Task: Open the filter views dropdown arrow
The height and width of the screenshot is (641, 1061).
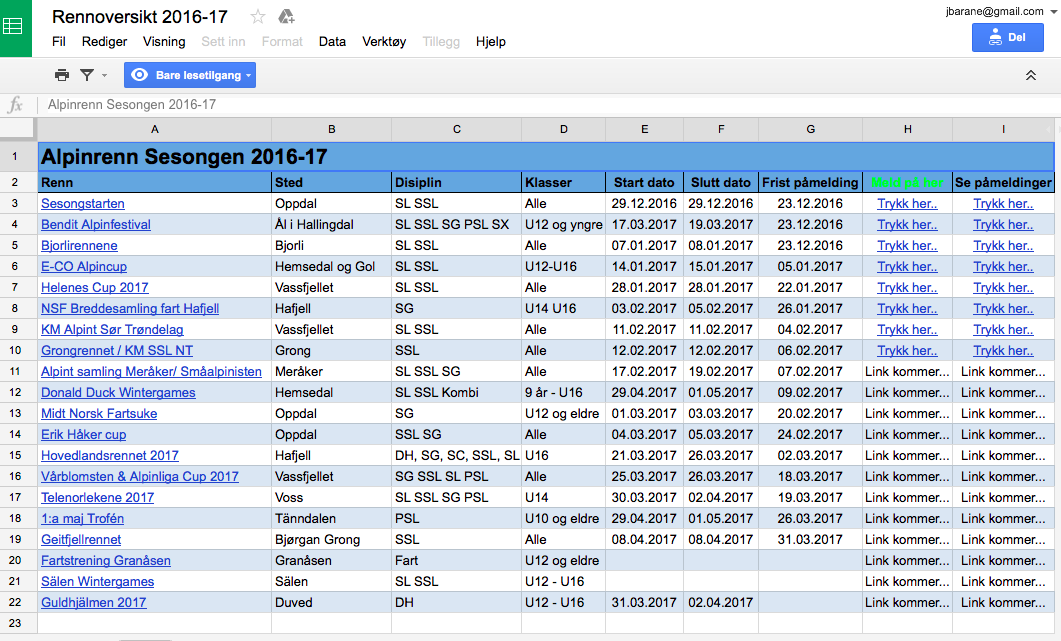Action: click(104, 75)
